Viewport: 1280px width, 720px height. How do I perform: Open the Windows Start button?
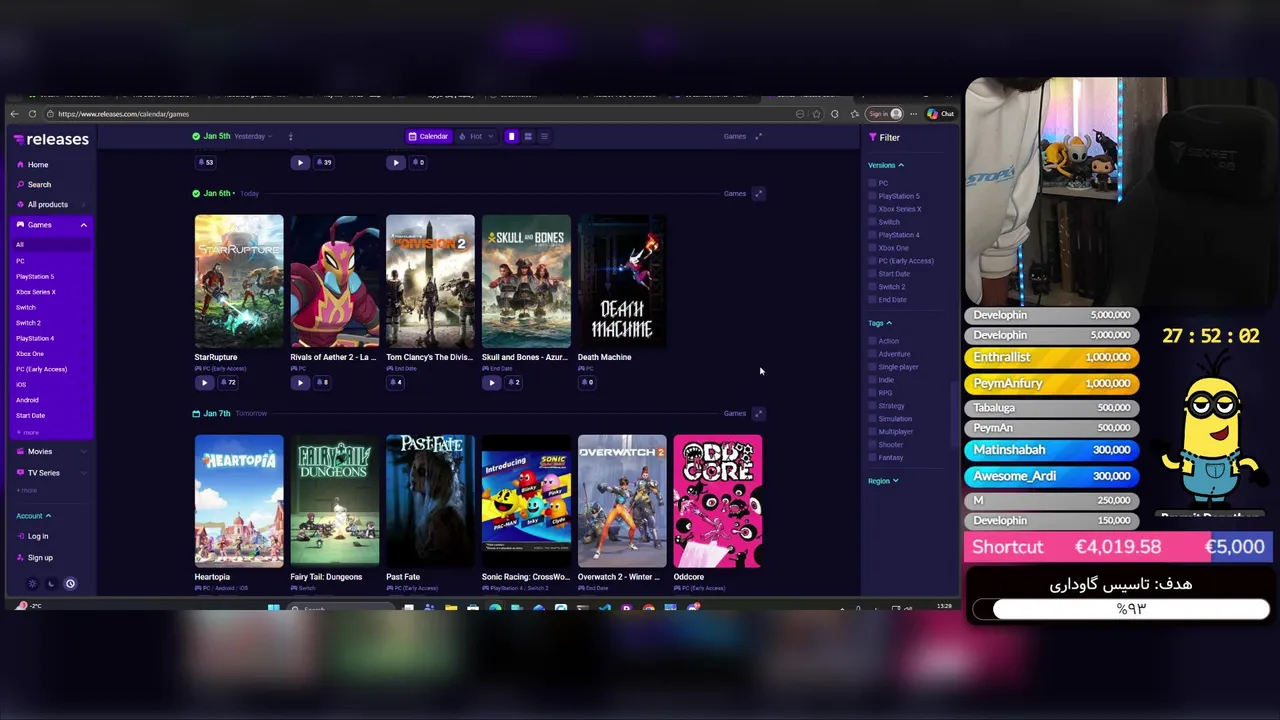273,608
